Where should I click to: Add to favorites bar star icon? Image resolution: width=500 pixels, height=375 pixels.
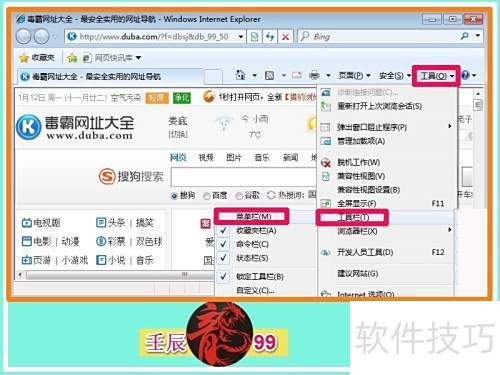click(x=72, y=58)
